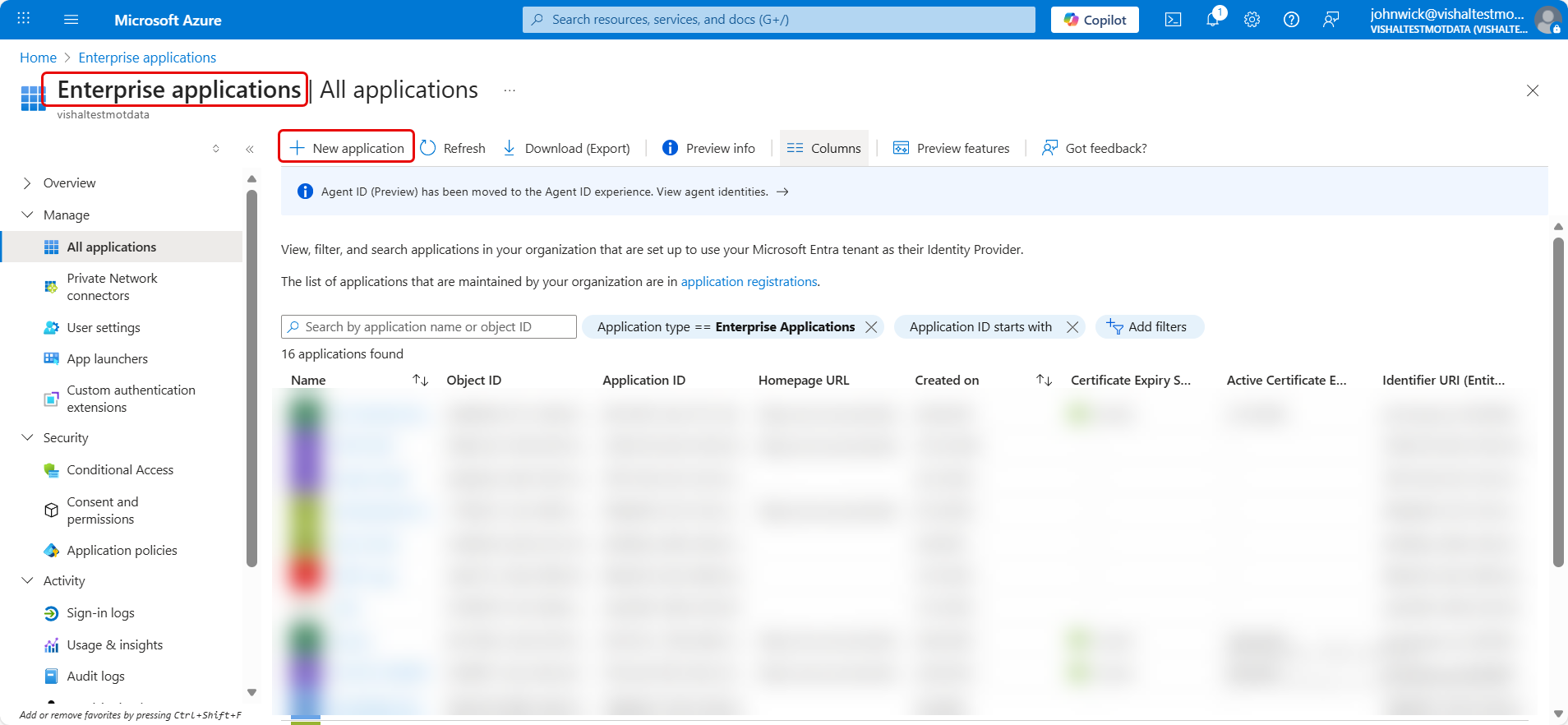Viewport: 1568px width, 725px height.
Task: Open portal settings gear
Action: (x=1252, y=20)
